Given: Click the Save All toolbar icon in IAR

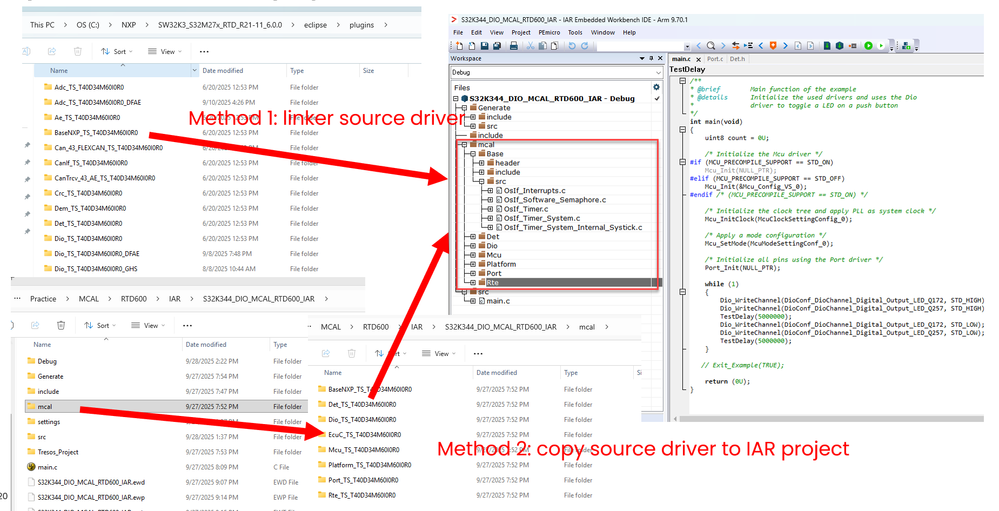Looking at the screenshot, I should pyautogui.click(x=496, y=46).
